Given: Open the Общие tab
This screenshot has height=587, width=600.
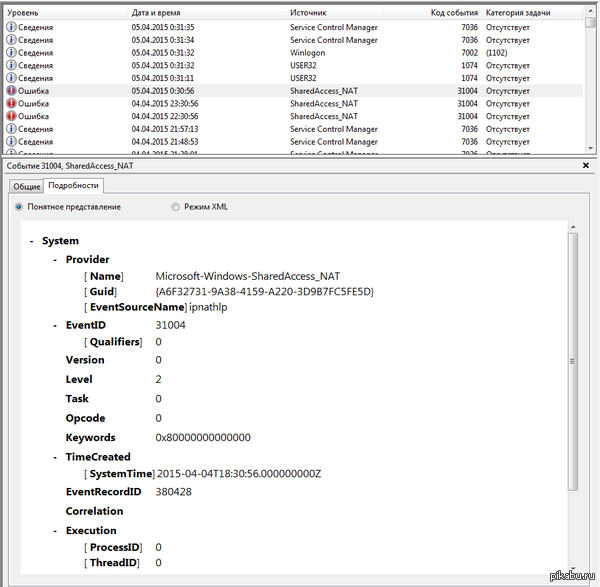Looking at the screenshot, I should [x=27, y=186].
